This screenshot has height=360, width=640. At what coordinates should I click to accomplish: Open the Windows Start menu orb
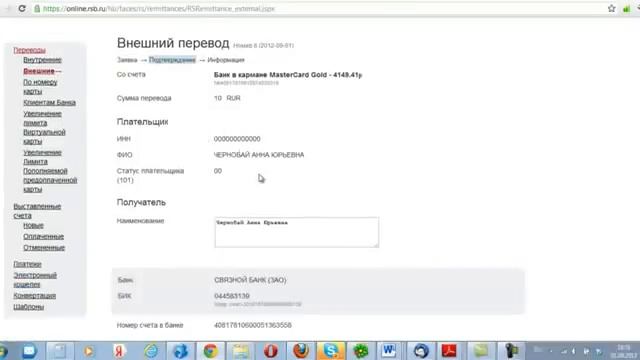pos(3,351)
